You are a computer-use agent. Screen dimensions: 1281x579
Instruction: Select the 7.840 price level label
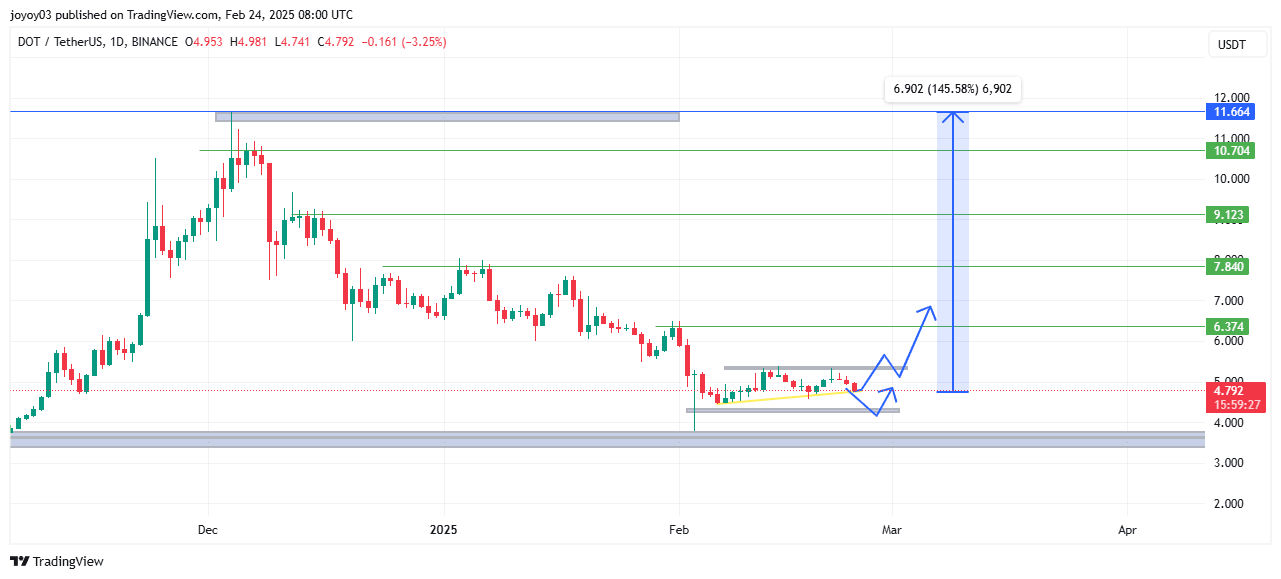[1228, 266]
